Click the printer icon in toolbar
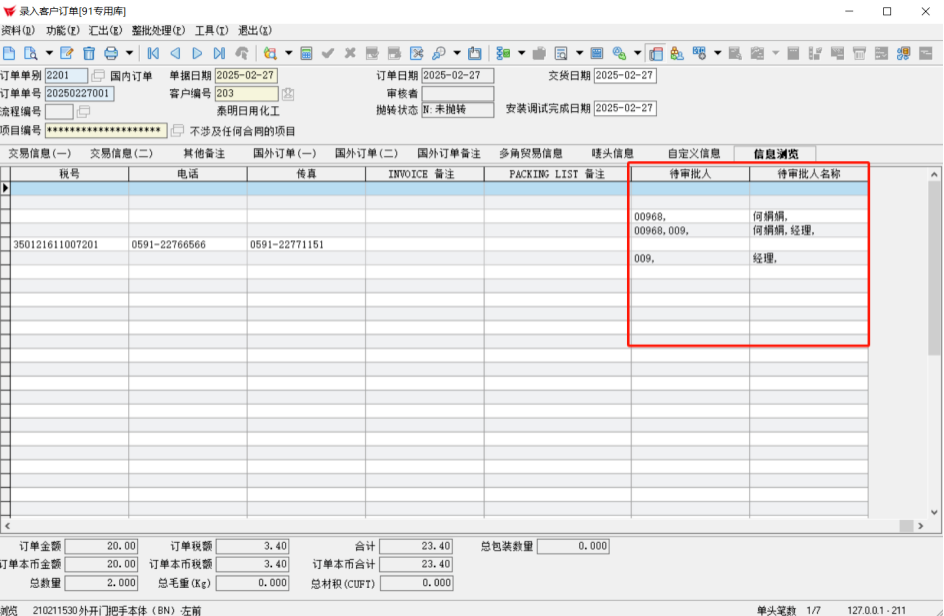The image size is (944, 616). [x=111, y=53]
